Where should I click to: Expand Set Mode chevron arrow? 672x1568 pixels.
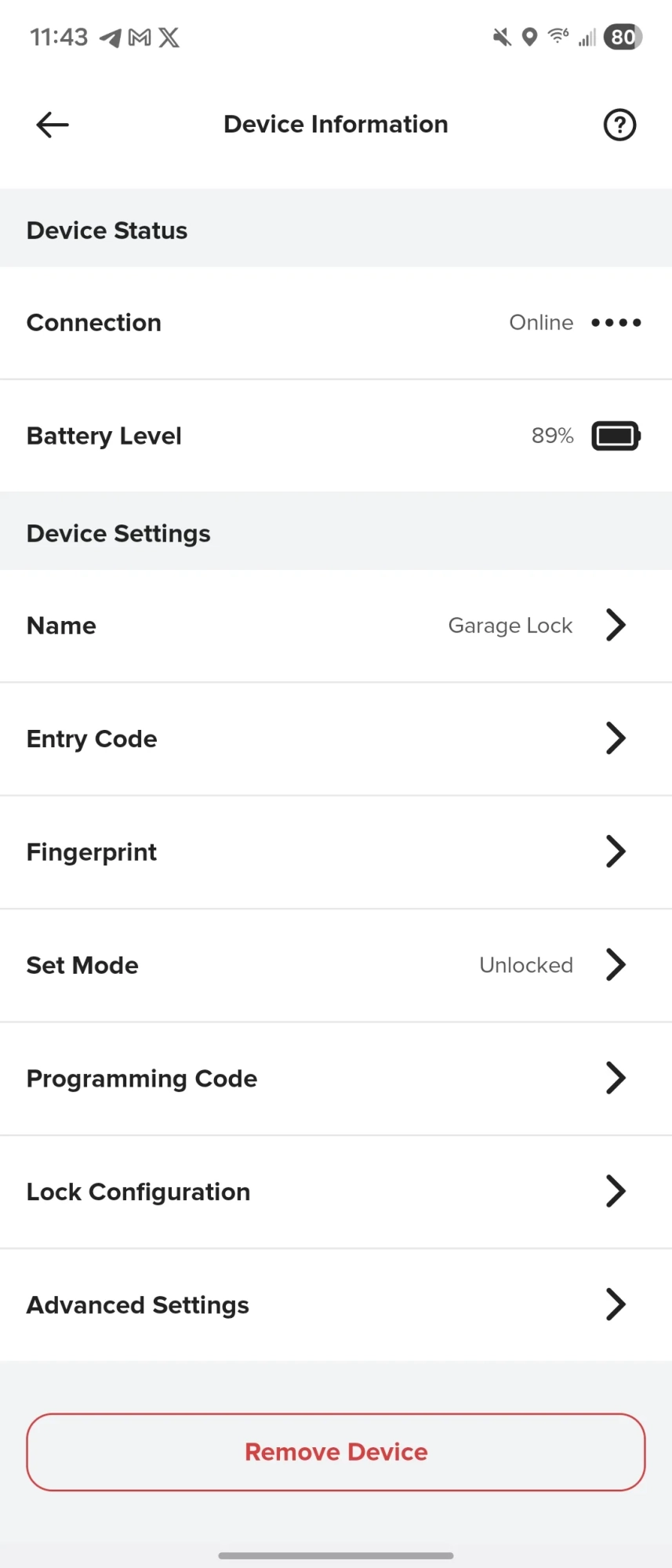[x=616, y=964]
